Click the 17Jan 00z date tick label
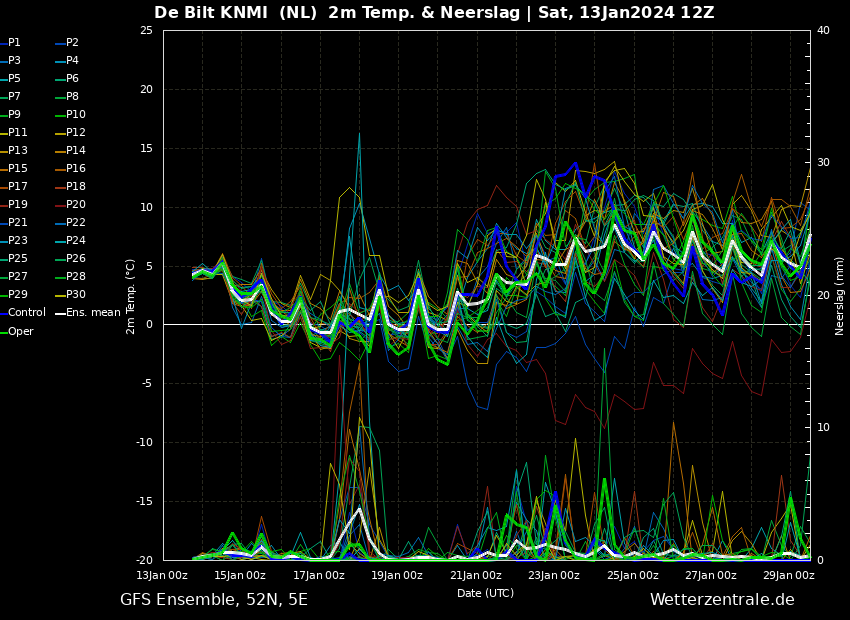The image size is (850, 620). (318, 576)
